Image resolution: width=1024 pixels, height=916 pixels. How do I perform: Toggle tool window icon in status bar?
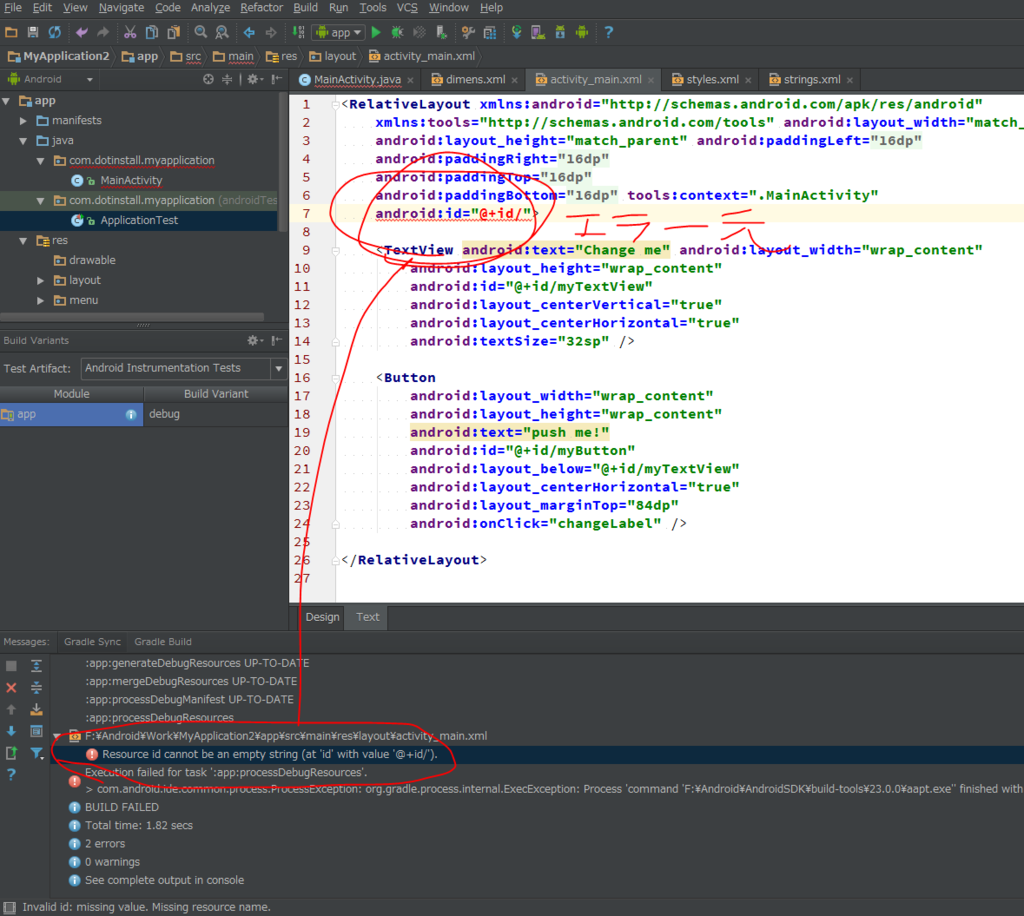(x=9, y=907)
